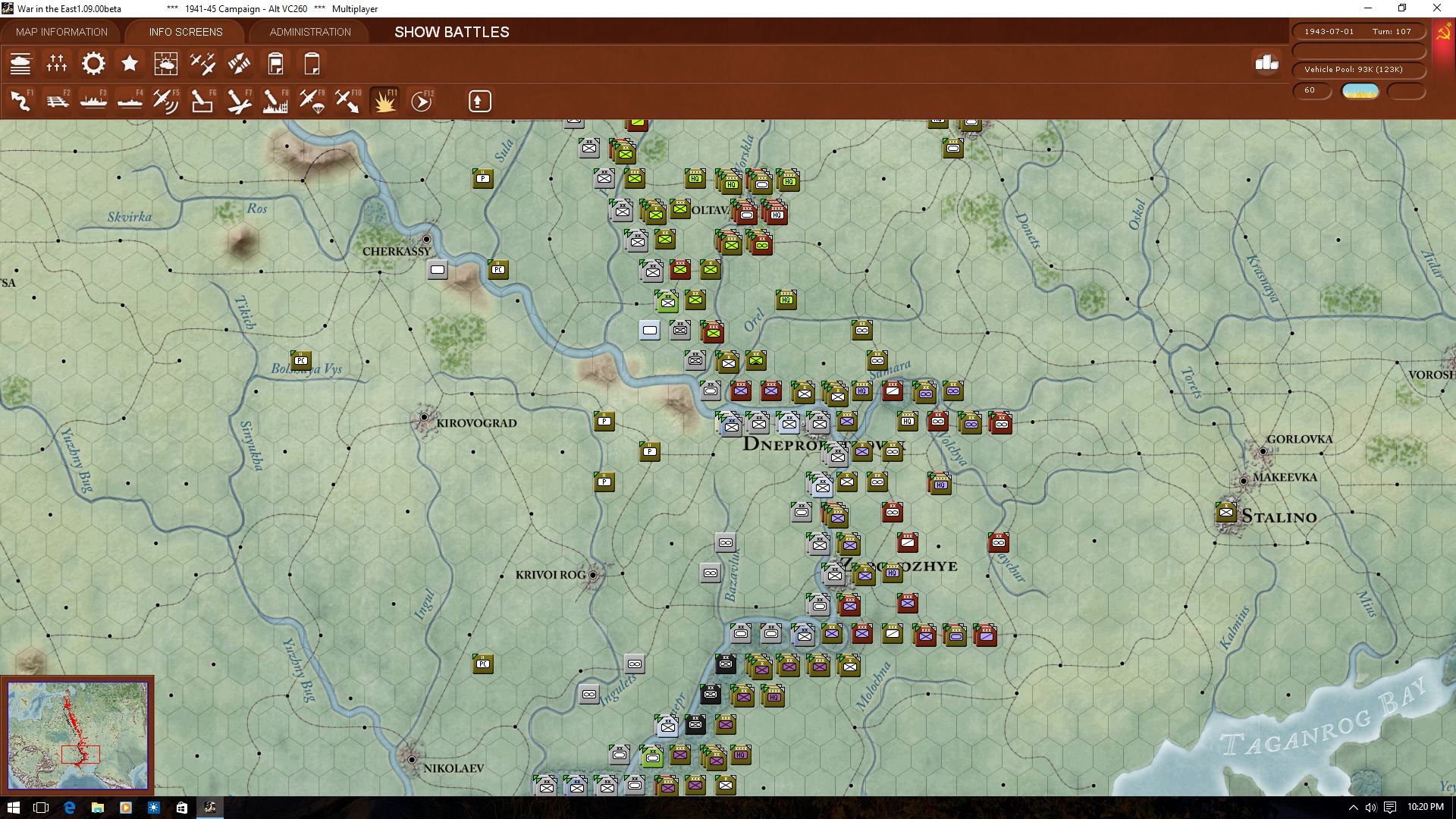
Task: Click the production gear icon
Action: click(93, 64)
